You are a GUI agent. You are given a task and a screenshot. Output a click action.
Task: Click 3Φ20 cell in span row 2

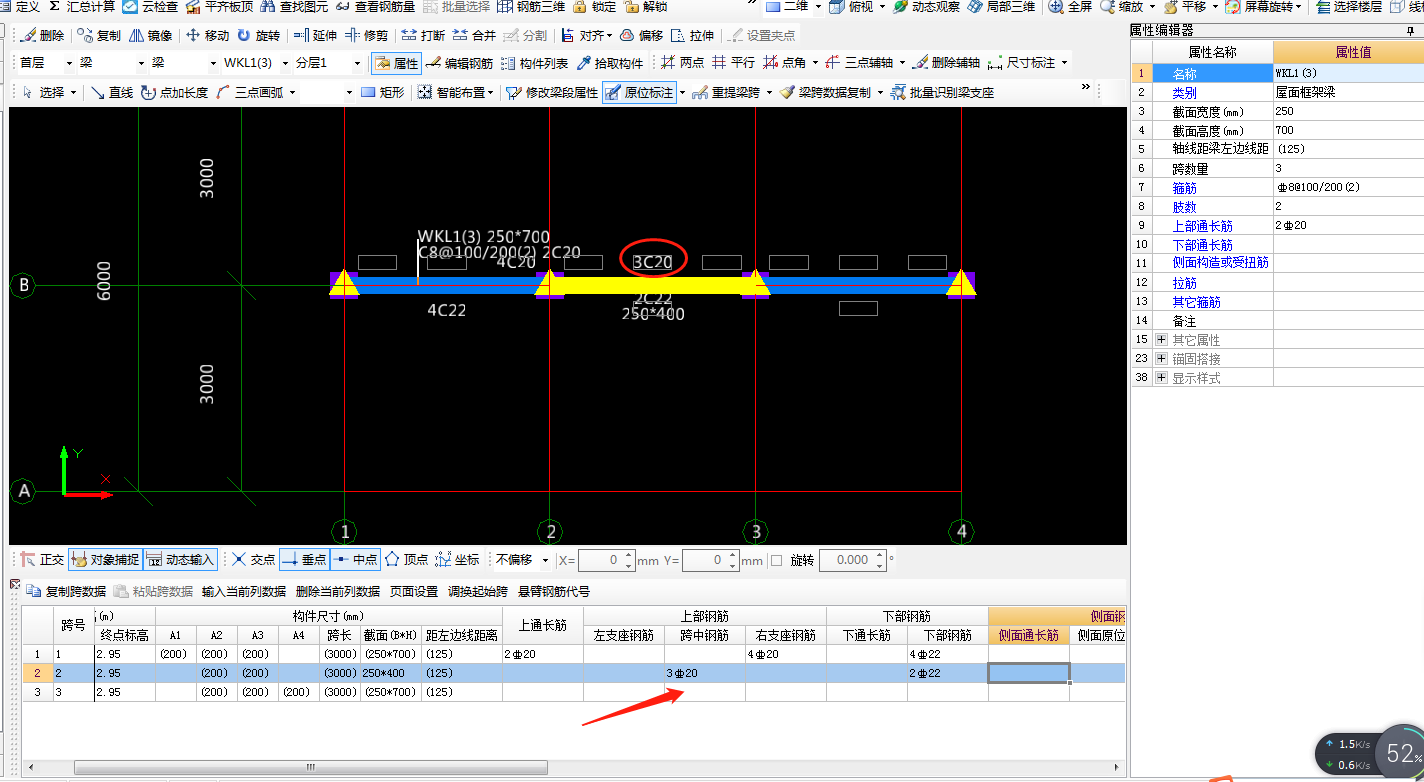point(705,673)
